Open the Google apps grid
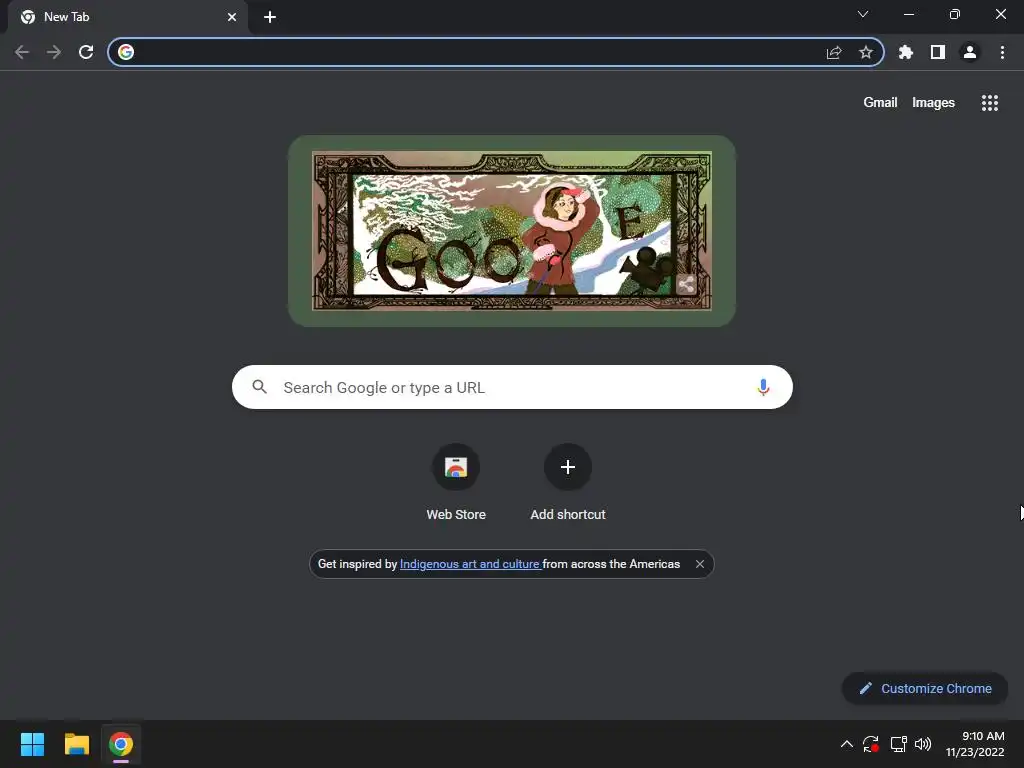The image size is (1024, 768). click(x=990, y=103)
